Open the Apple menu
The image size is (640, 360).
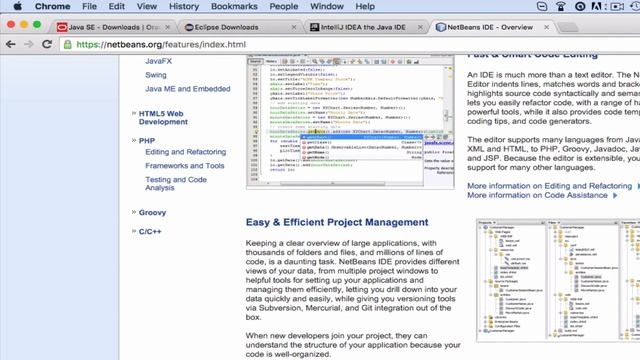point(18,6)
